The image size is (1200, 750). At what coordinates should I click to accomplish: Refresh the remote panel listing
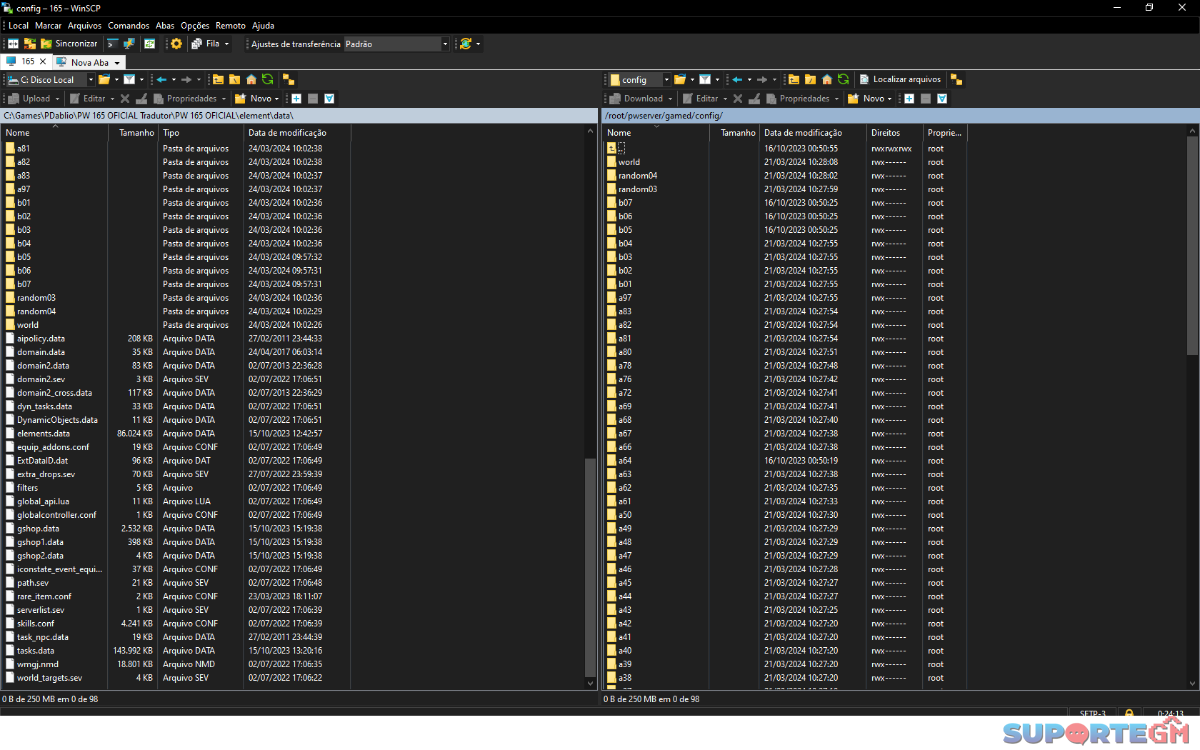(x=843, y=80)
